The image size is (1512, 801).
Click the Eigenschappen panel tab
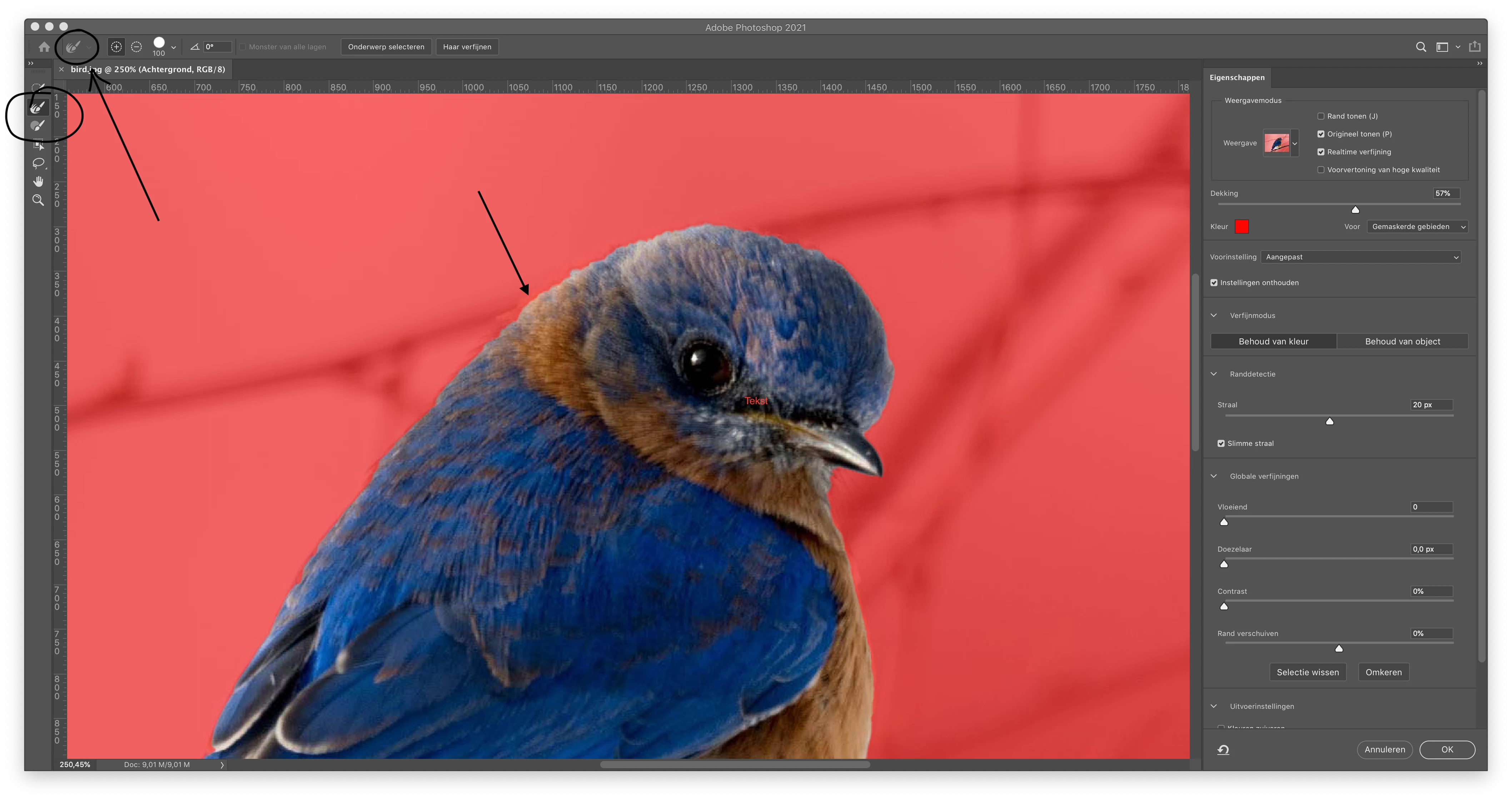pyautogui.click(x=1237, y=78)
